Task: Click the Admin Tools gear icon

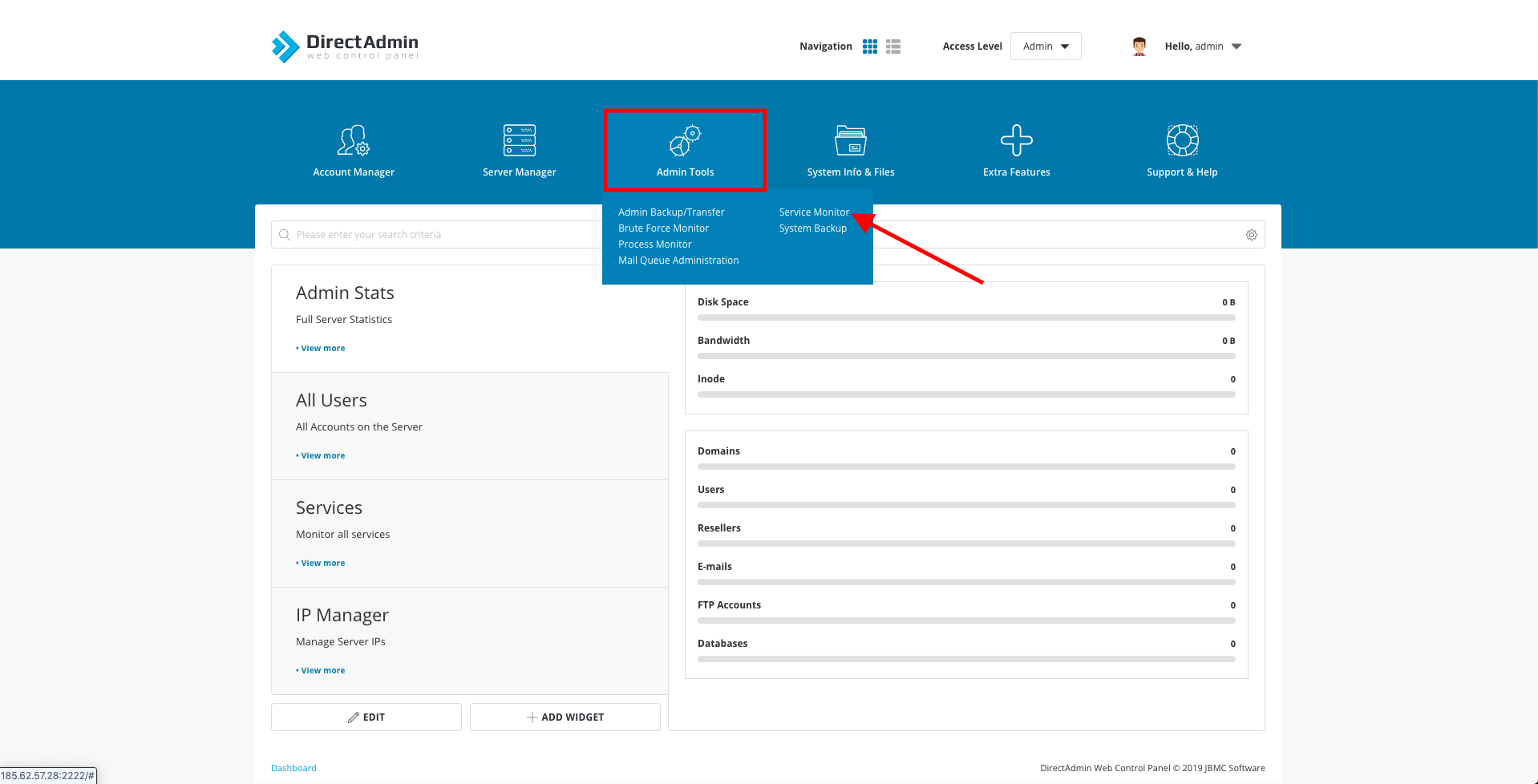Action: (x=685, y=141)
